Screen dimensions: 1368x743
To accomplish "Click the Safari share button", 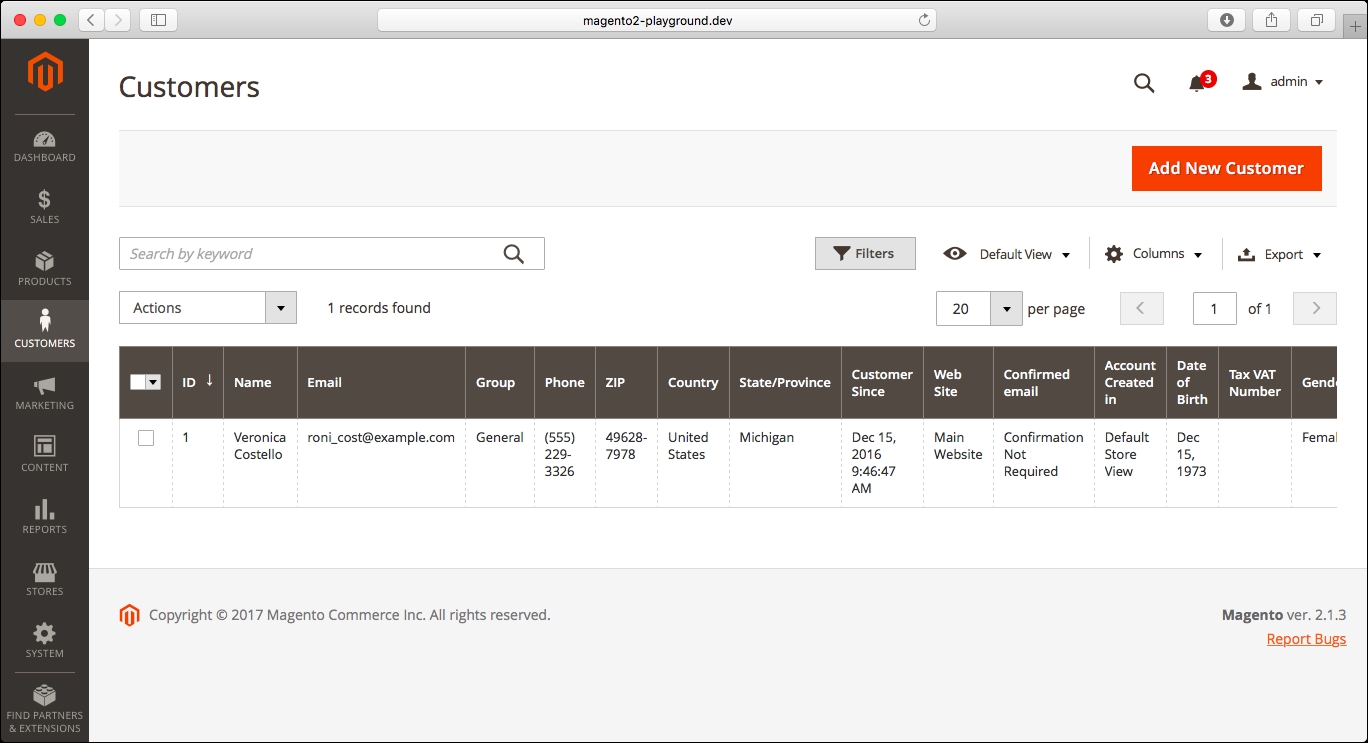I will click(1272, 20).
